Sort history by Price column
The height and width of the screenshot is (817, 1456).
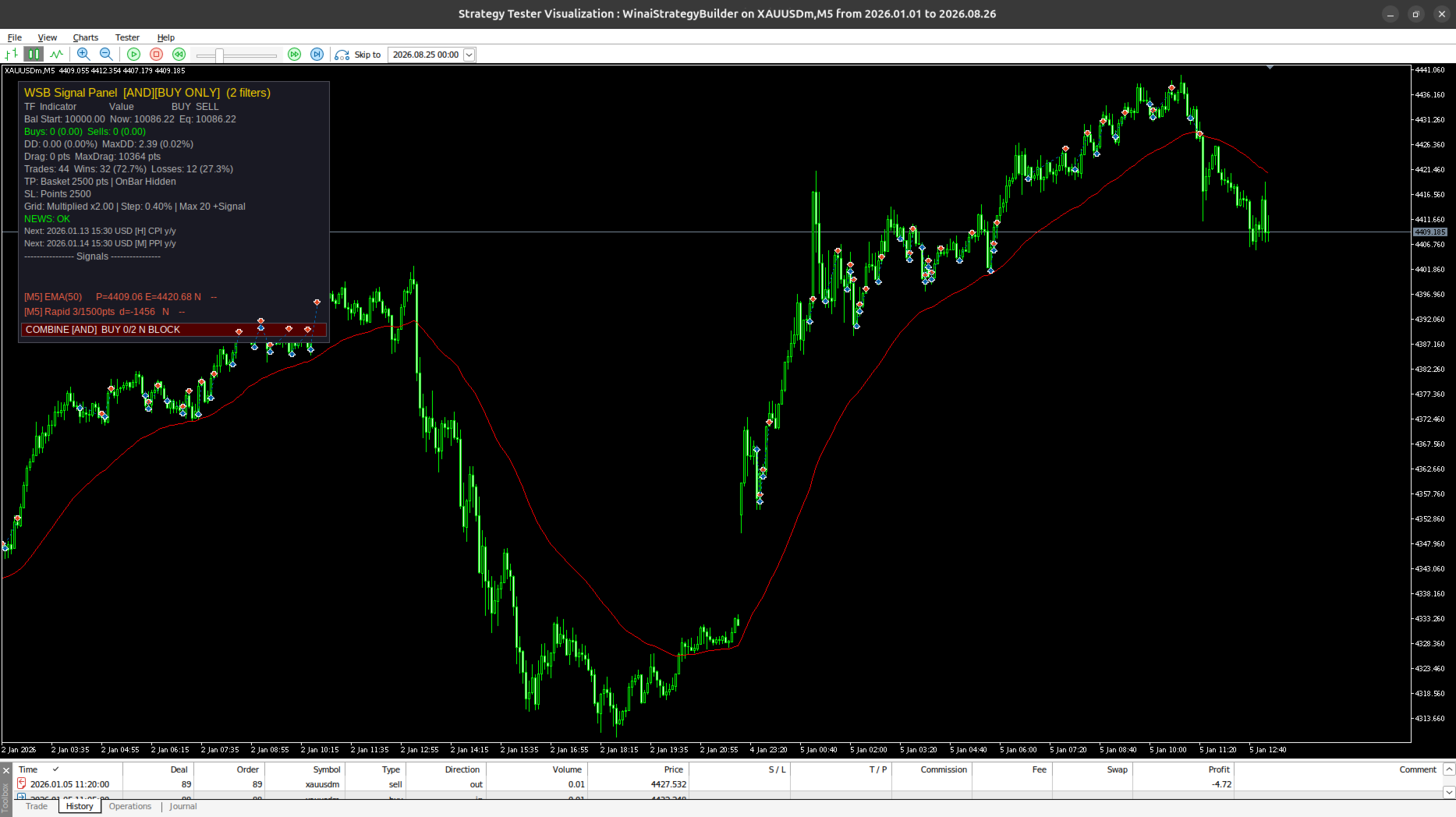tap(638, 769)
